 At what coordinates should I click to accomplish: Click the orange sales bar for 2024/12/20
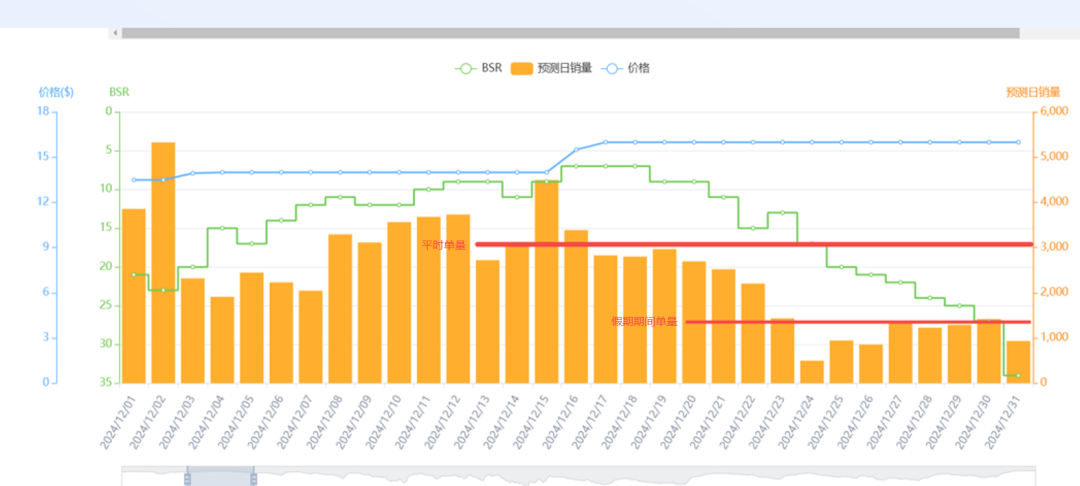pyautogui.click(x=694, y=322)
